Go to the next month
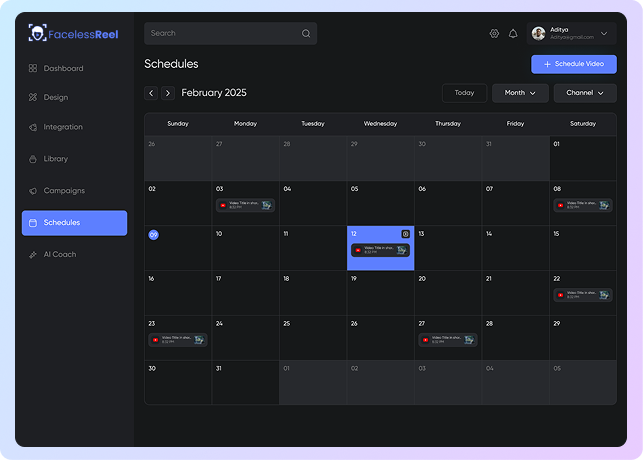 pos(168,93)
